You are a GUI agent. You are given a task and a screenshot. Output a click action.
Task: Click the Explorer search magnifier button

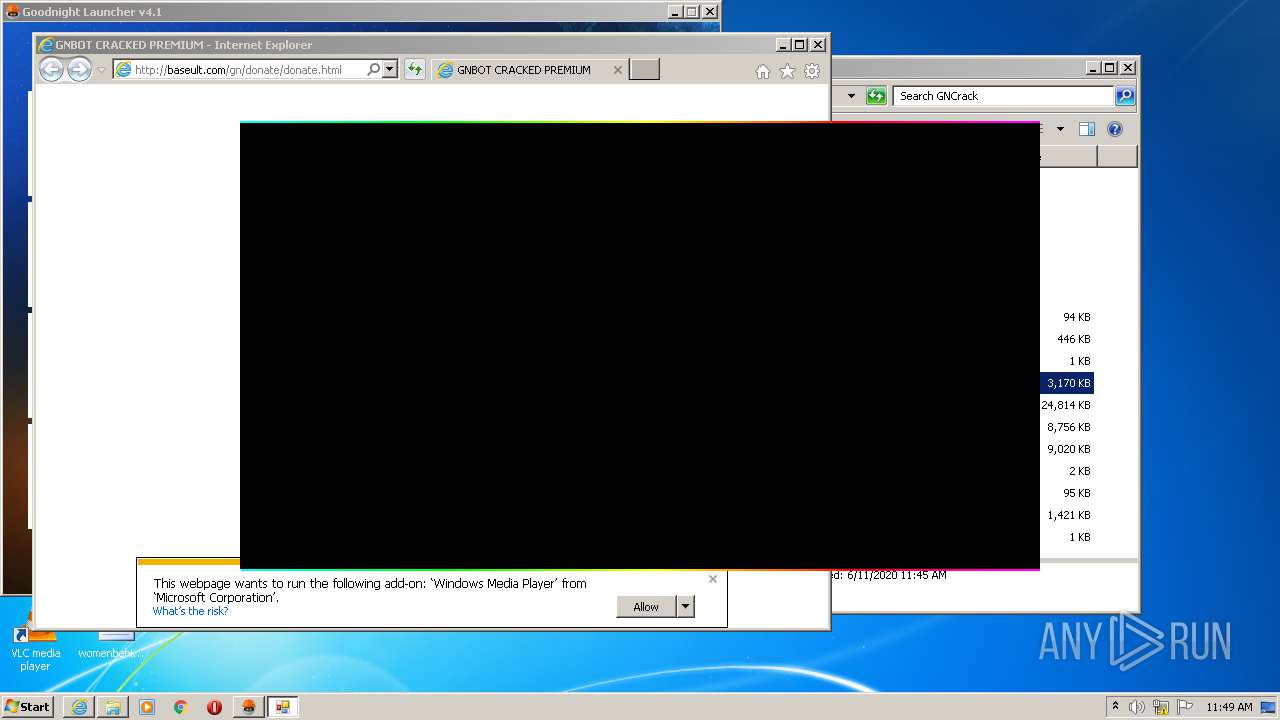1125,96
